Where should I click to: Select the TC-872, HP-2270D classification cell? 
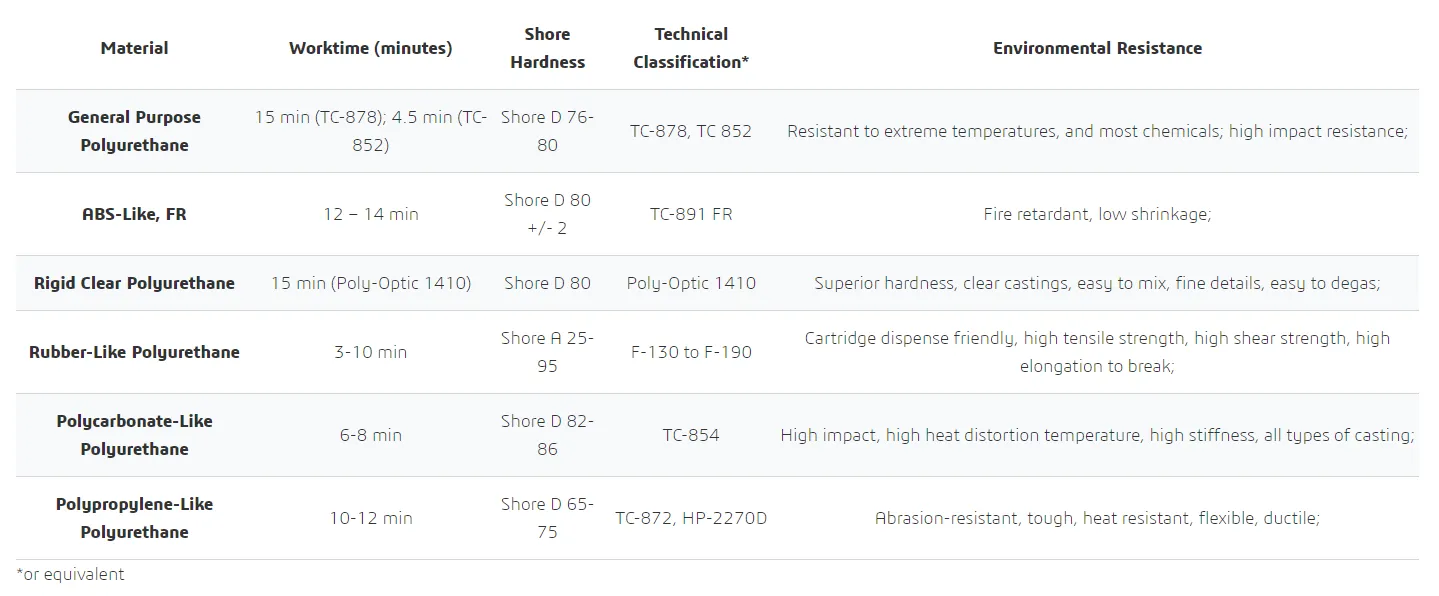(691, 518)
